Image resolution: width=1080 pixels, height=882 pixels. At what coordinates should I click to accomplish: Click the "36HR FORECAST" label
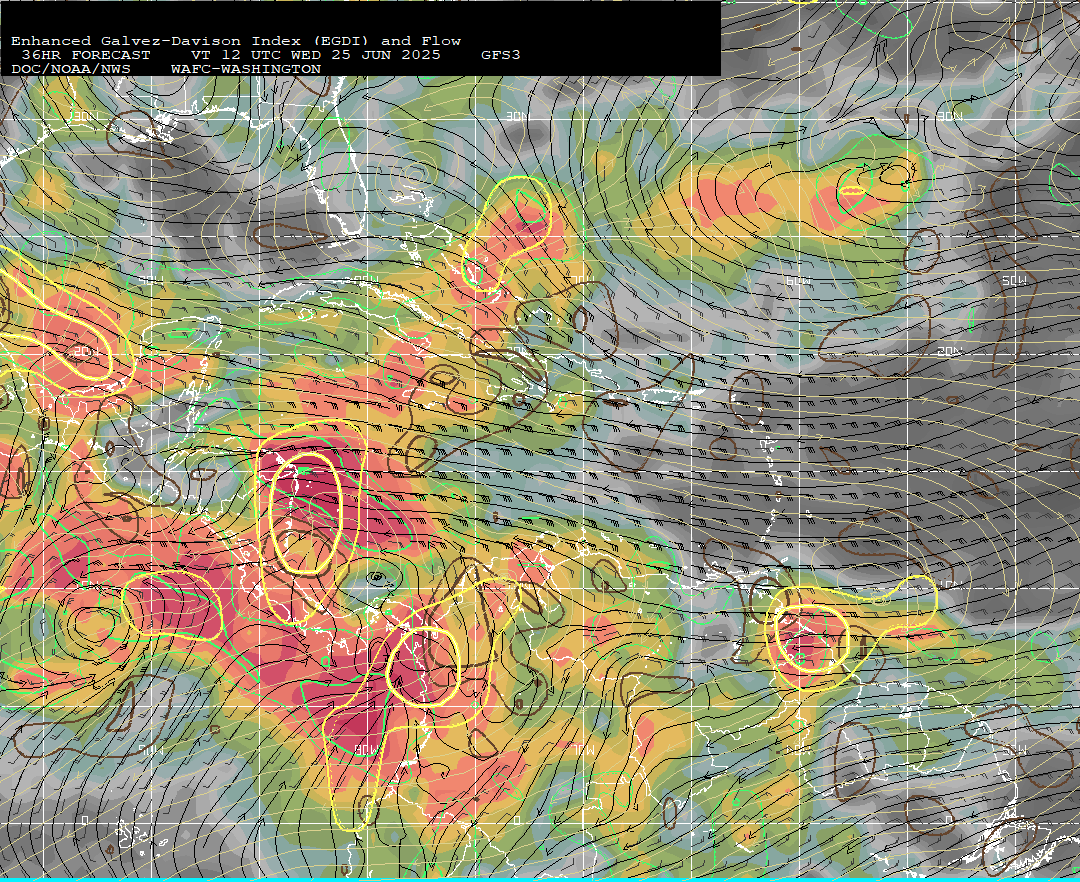[x=85, y=55]
